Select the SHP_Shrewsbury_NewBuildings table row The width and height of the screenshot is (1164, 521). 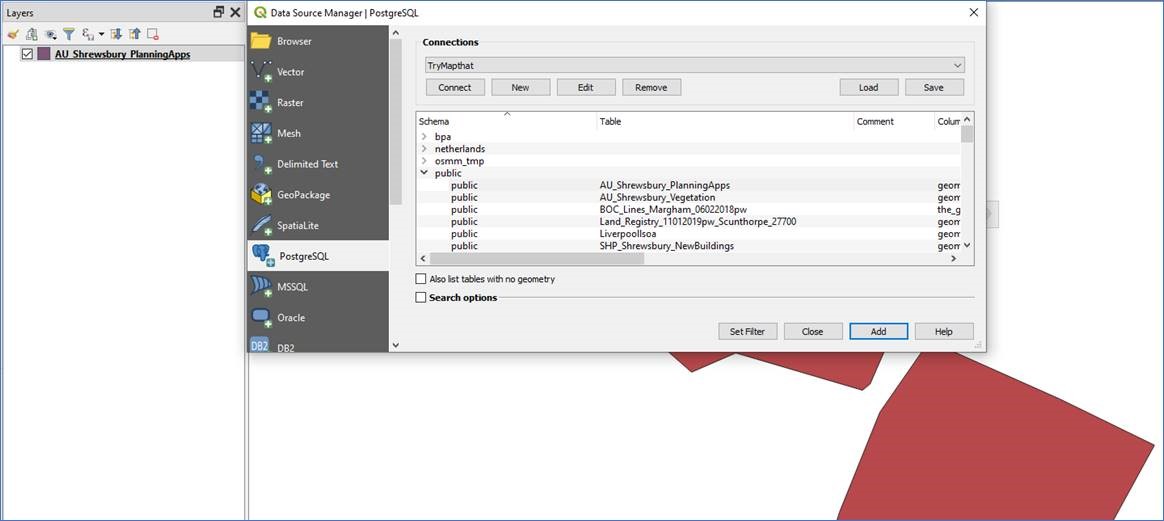pos(688,246)
